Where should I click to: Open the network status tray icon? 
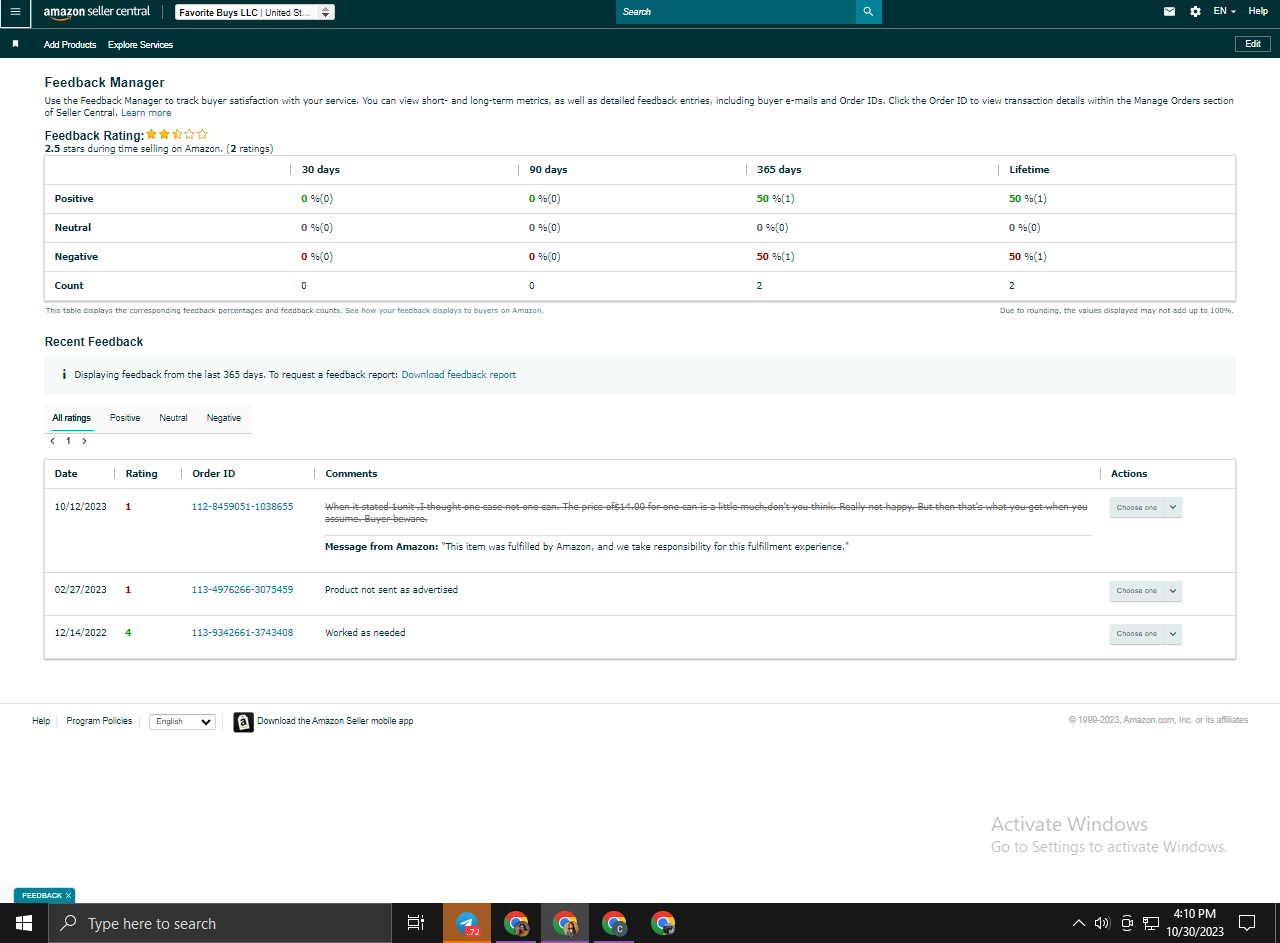click(1151, 923)
